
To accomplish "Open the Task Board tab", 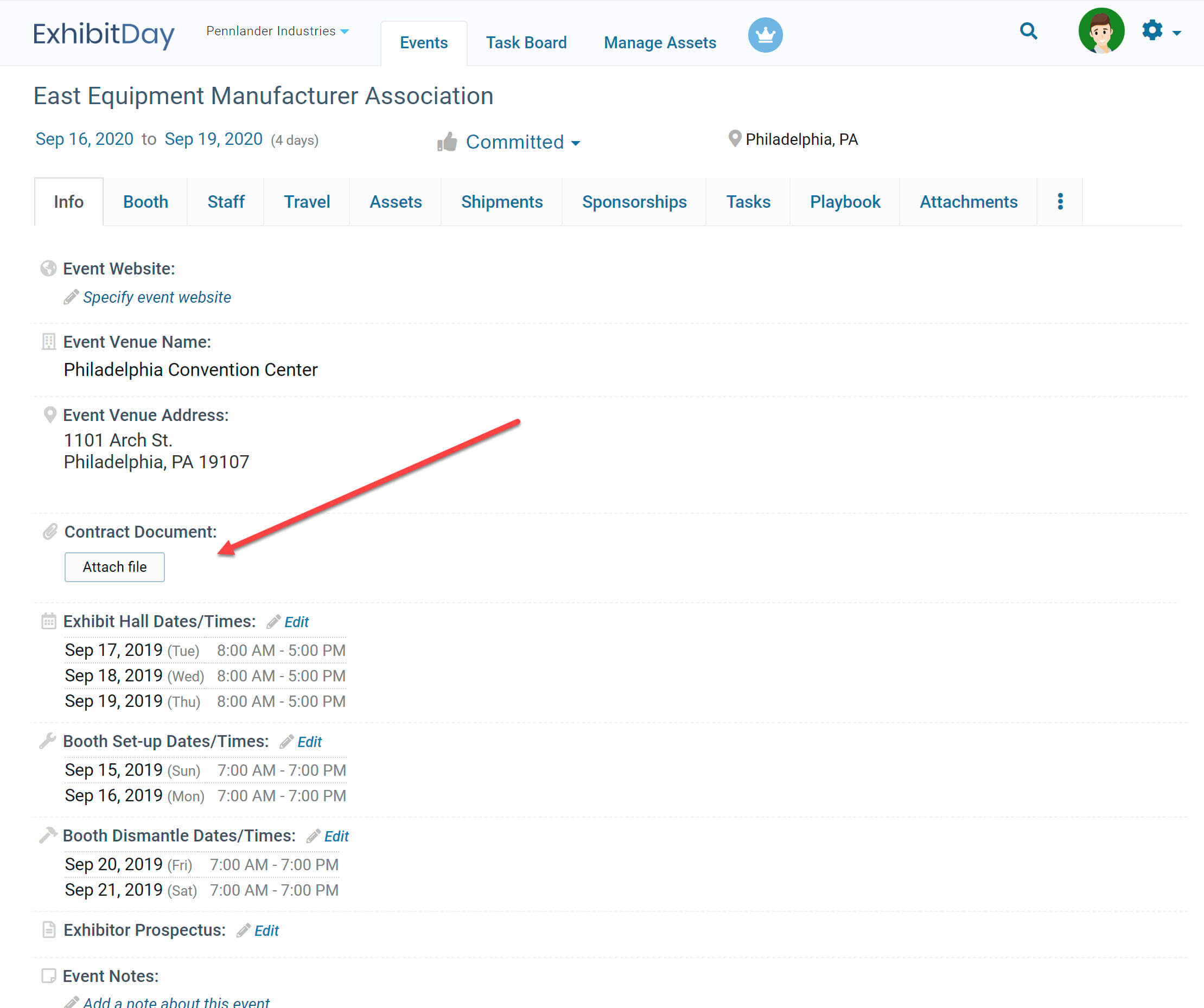I will 526,42.
